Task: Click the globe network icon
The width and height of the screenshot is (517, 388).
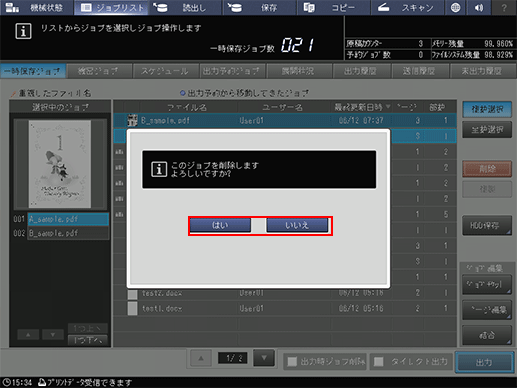Action: point(455,8)
